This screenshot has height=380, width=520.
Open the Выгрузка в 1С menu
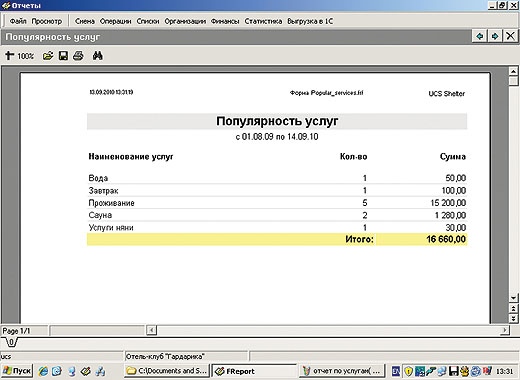[310, 21]
